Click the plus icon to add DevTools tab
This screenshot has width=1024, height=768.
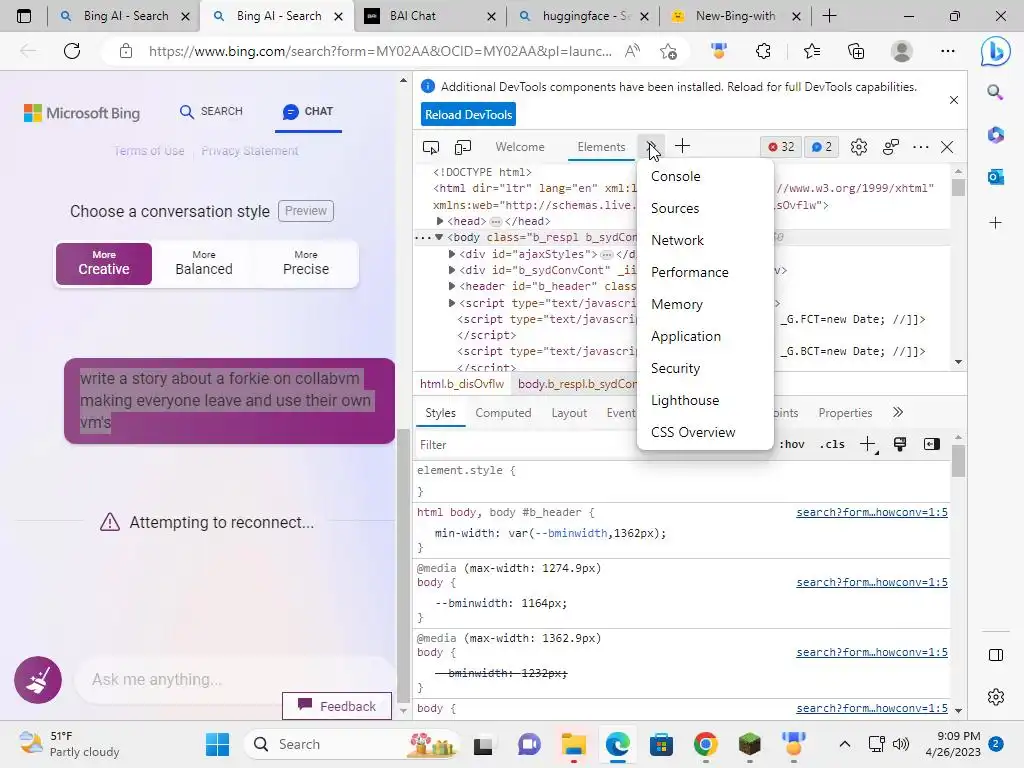[682, 146]
